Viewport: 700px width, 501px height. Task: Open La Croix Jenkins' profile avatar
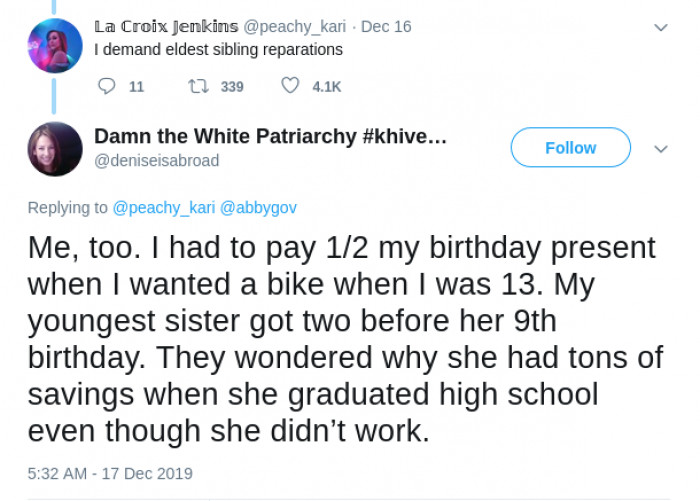click(x=55, y=47)
